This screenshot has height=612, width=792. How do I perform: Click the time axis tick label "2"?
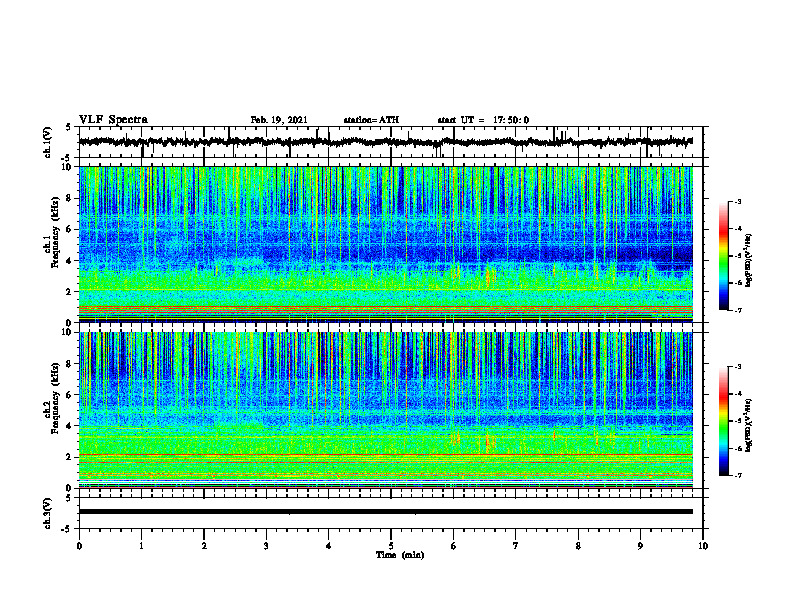[x=204, y=546]
